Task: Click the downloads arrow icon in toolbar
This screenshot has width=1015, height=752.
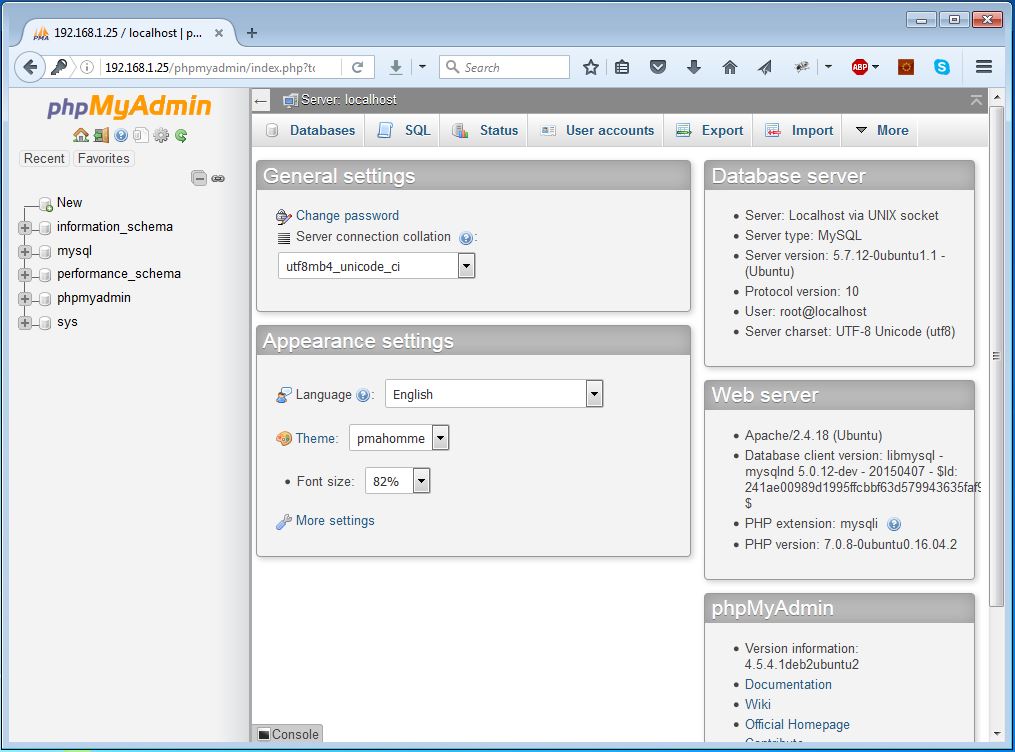Action: [x=694, y=67]
